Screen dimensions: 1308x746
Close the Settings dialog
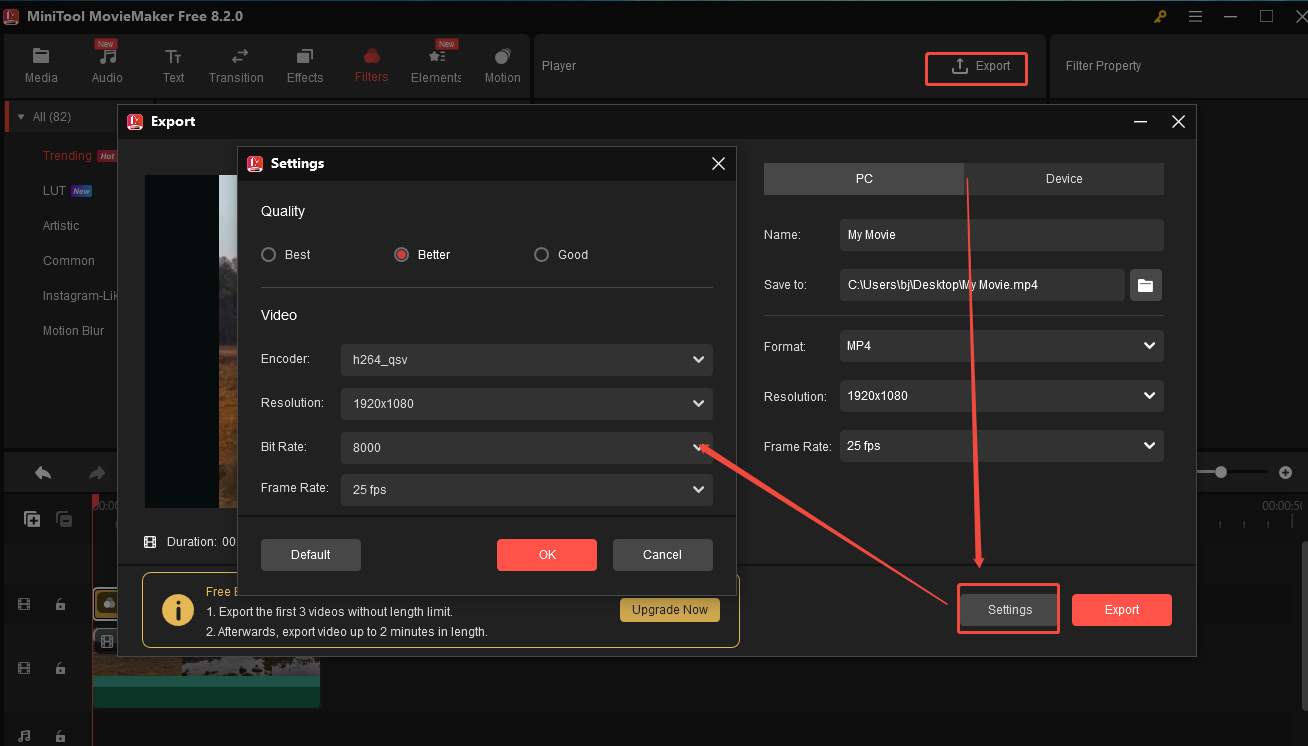pyautogui.click(x=718, y=164)
